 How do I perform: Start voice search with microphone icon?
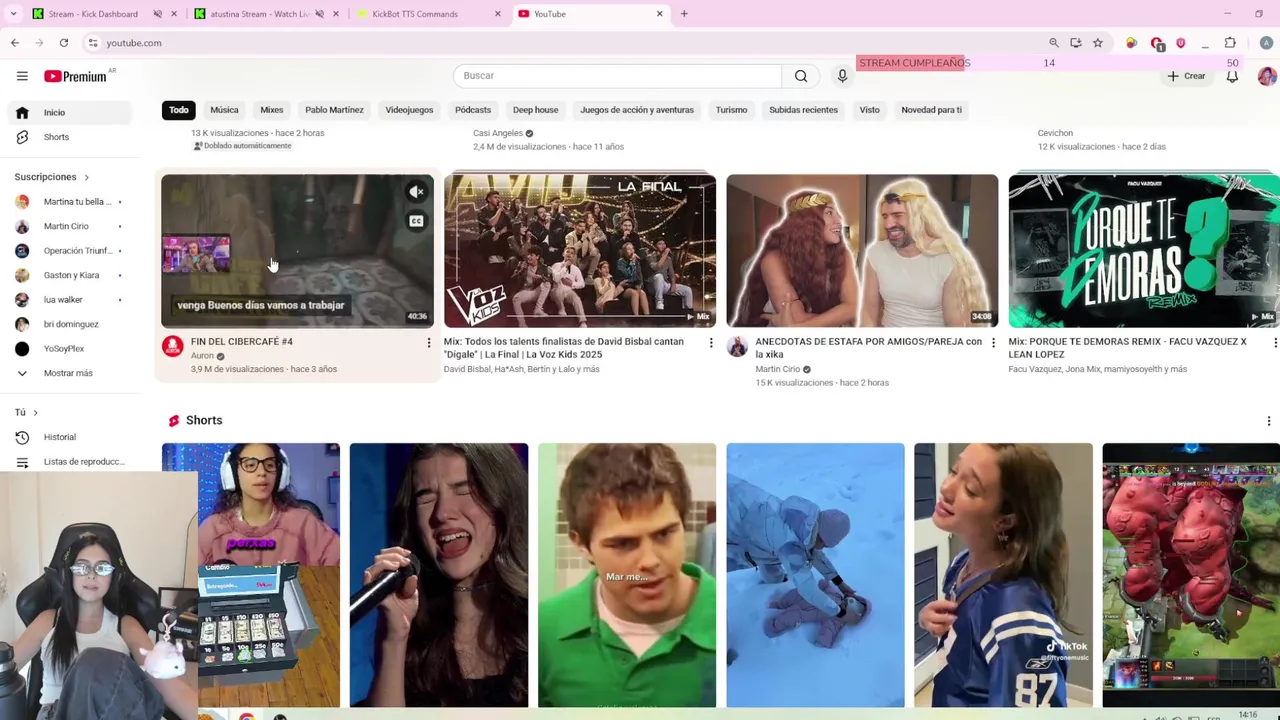[842, 76]
